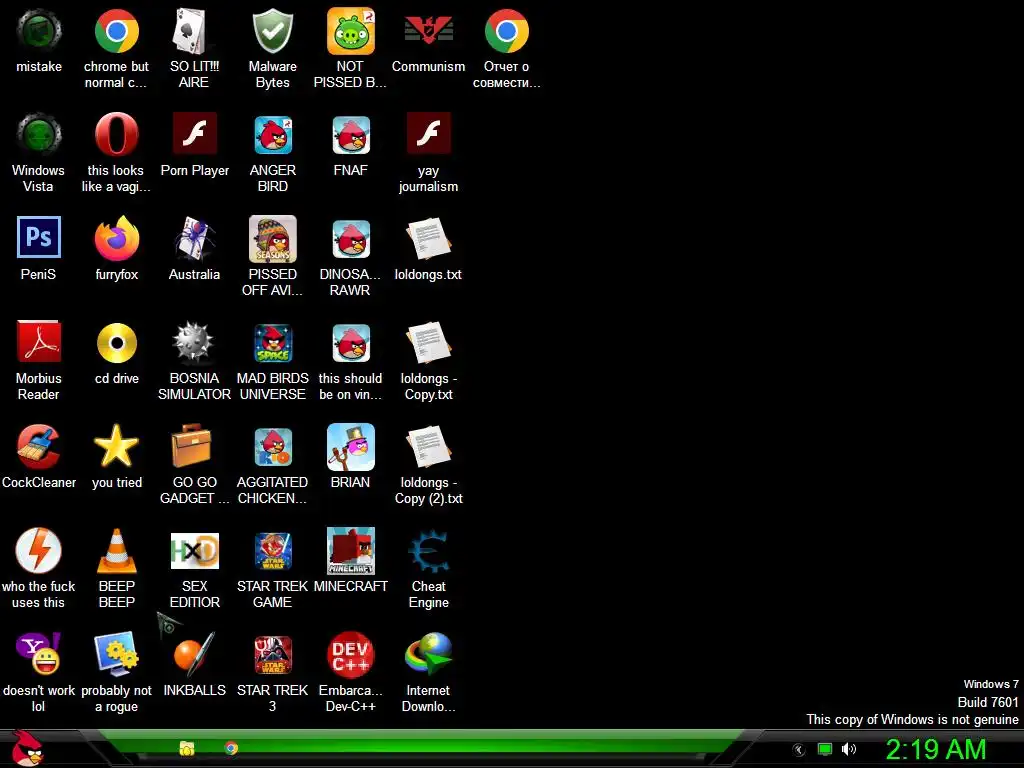
Task: Open loldongs.txt text file
Action: (428, 239)
